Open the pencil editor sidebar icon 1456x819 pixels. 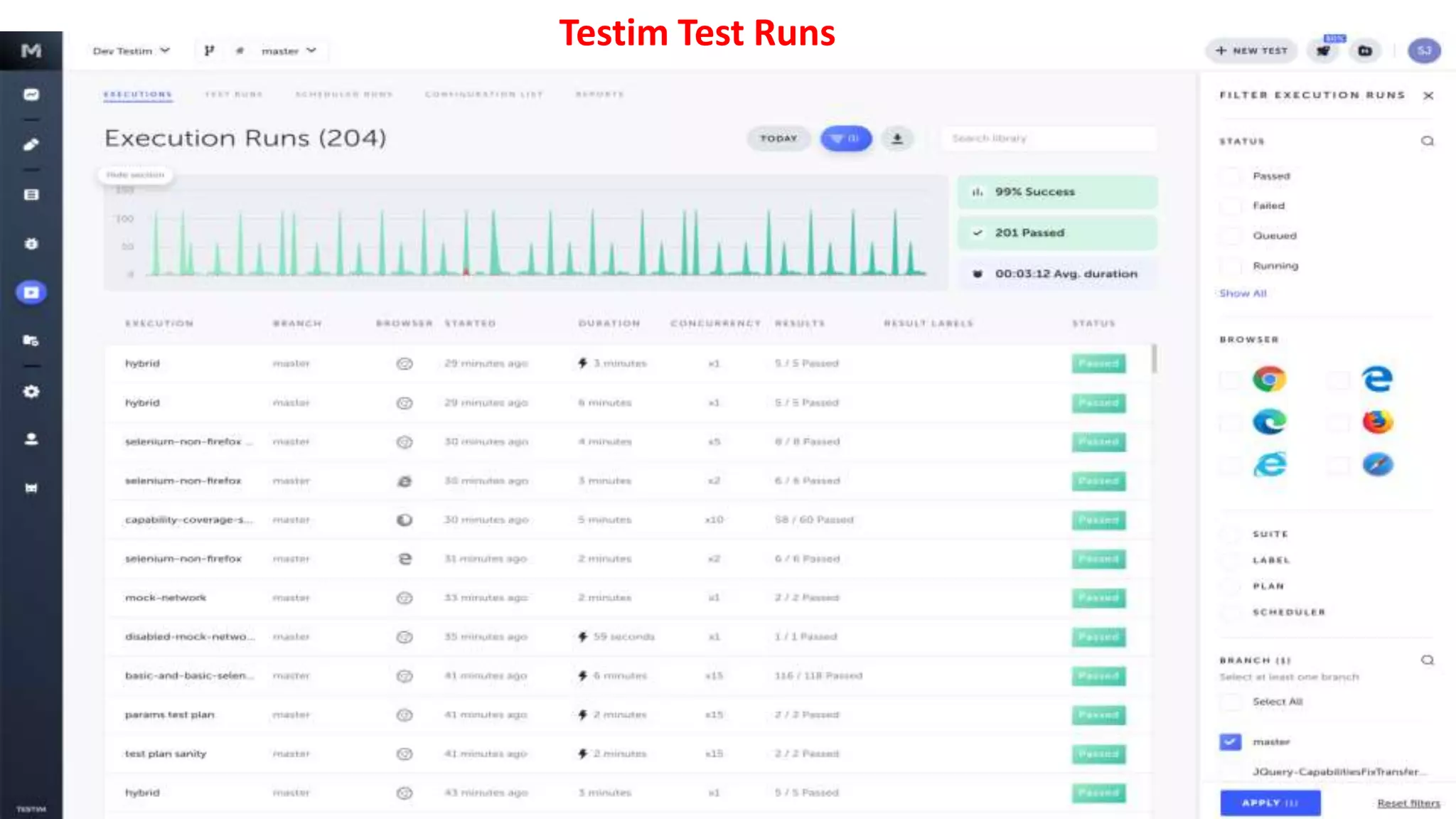(x=31, y=145)
